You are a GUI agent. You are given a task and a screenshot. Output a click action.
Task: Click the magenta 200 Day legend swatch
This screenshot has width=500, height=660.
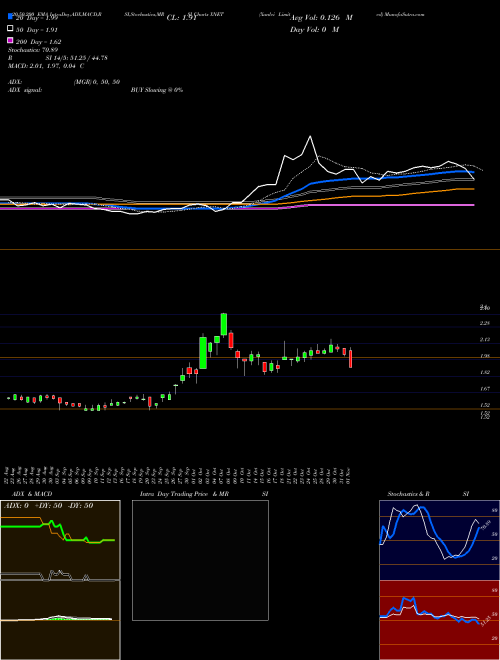[x=10, y=41]
